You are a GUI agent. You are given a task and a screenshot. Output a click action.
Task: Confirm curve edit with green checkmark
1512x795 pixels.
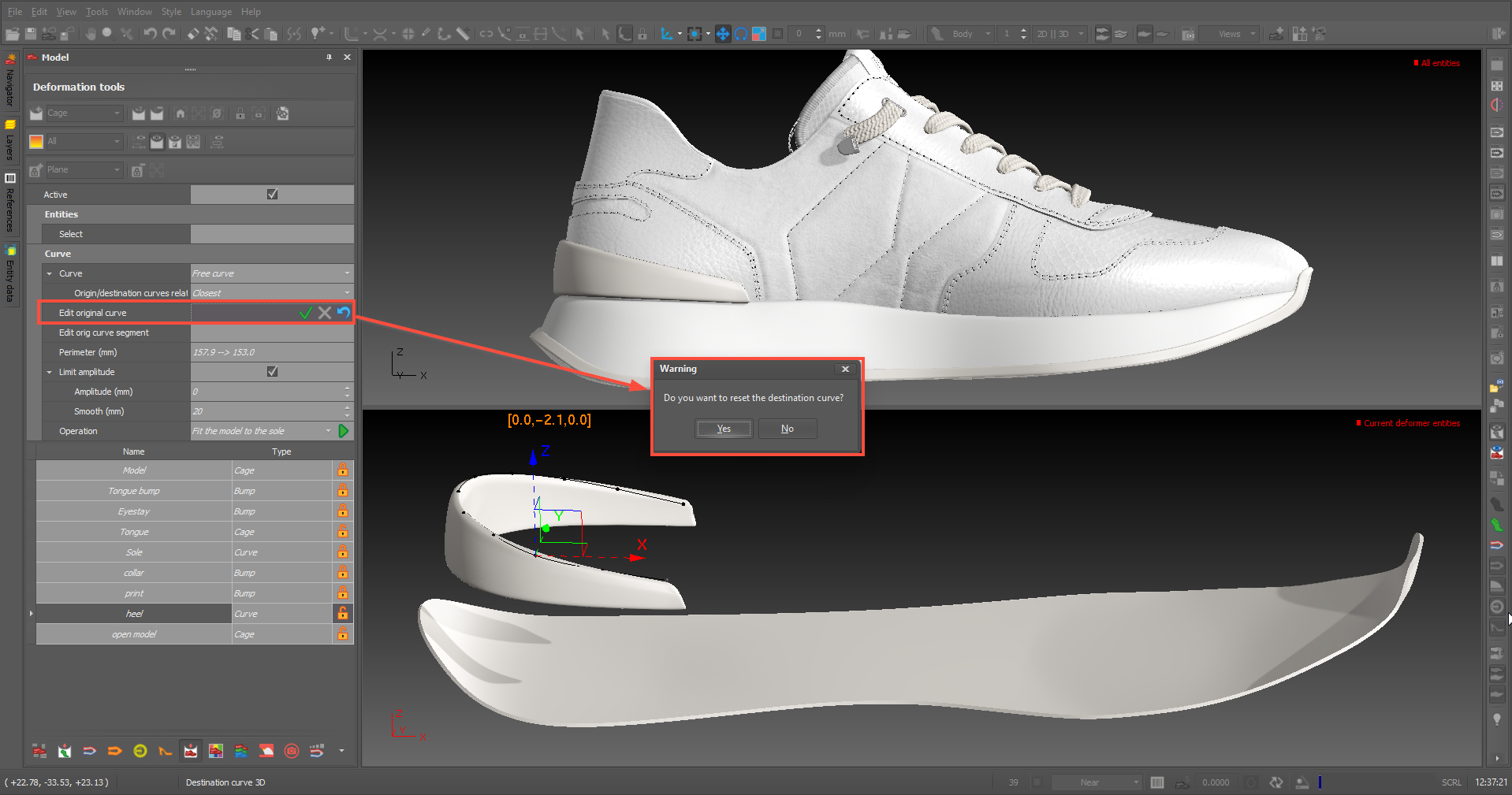click(305, 313)
